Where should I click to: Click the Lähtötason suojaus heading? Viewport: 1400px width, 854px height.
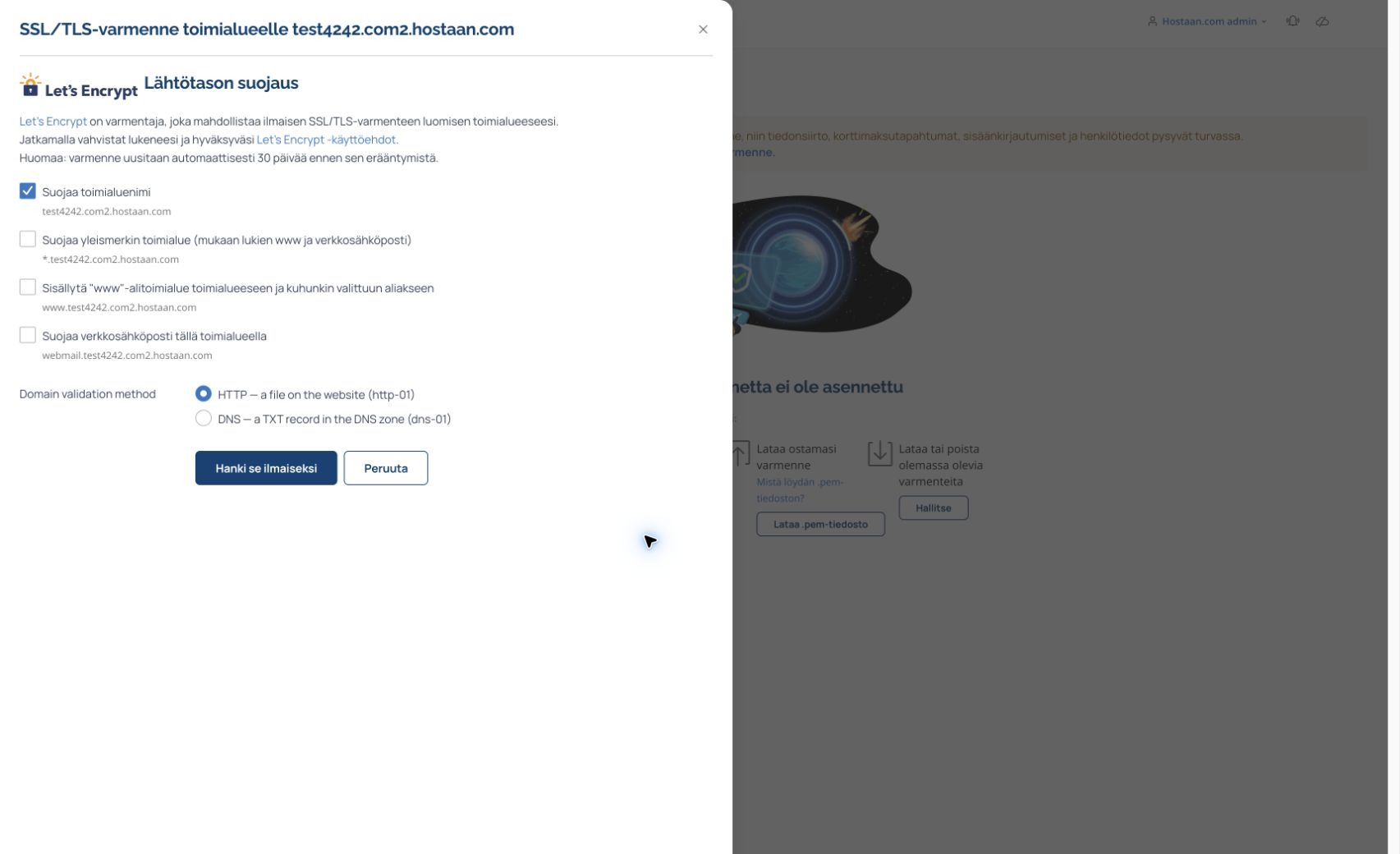221,83
